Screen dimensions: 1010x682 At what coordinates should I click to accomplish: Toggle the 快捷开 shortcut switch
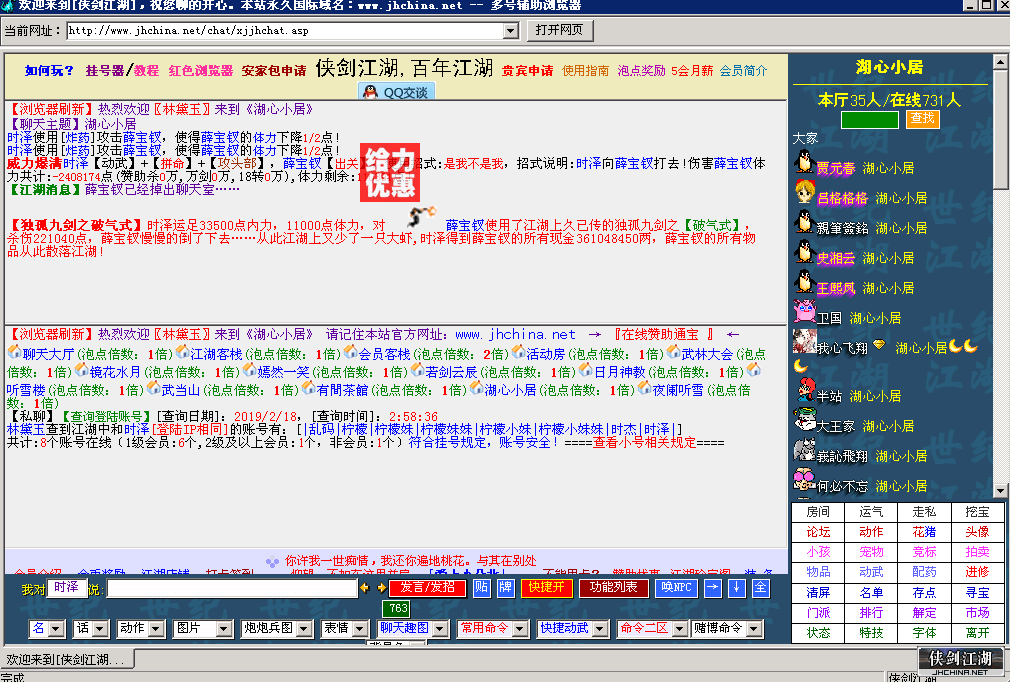(x=546, y=588)
